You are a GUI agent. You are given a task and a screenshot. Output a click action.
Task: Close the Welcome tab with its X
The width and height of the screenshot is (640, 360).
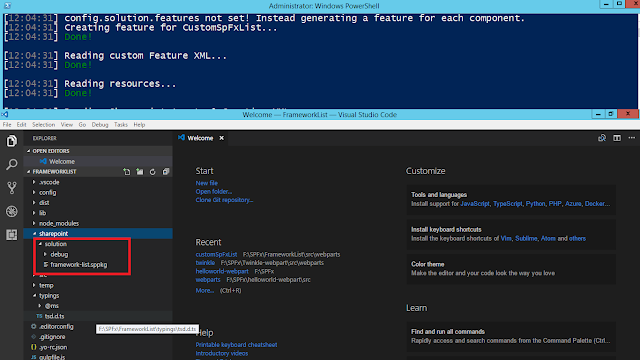coord(222,138)
